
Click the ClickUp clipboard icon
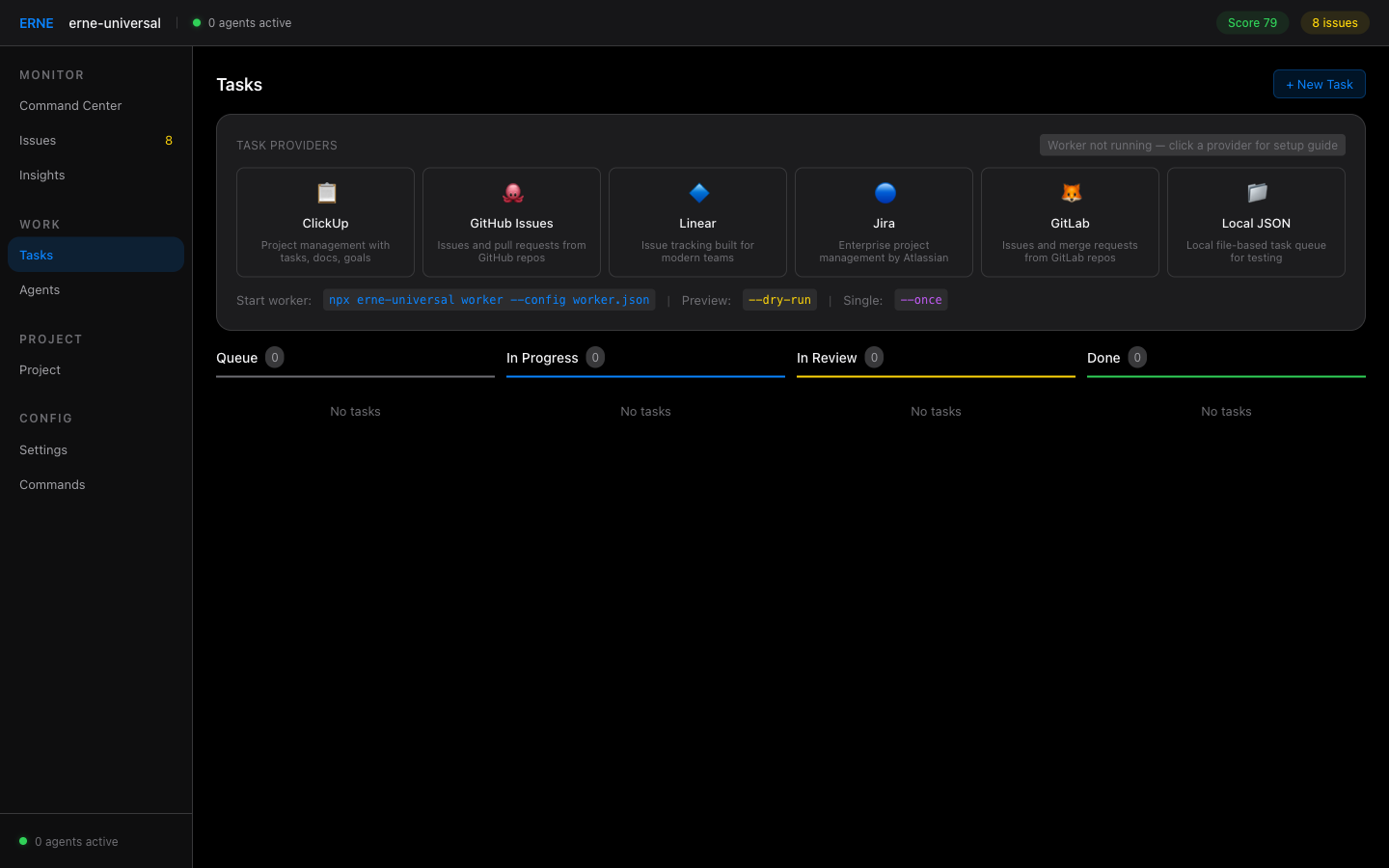(326, 193)
